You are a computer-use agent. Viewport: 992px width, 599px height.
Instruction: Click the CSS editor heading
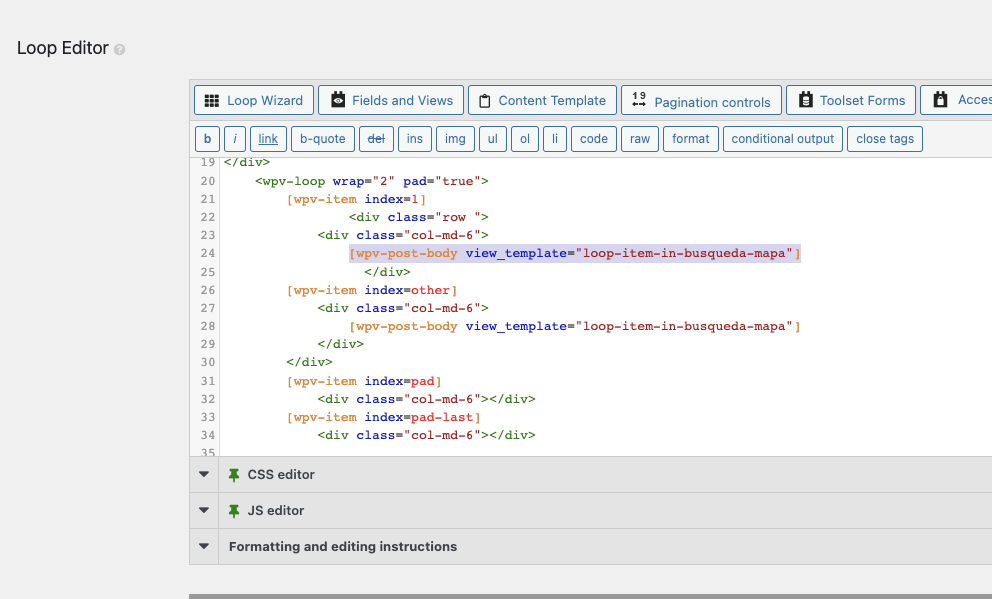coord(281,474)
